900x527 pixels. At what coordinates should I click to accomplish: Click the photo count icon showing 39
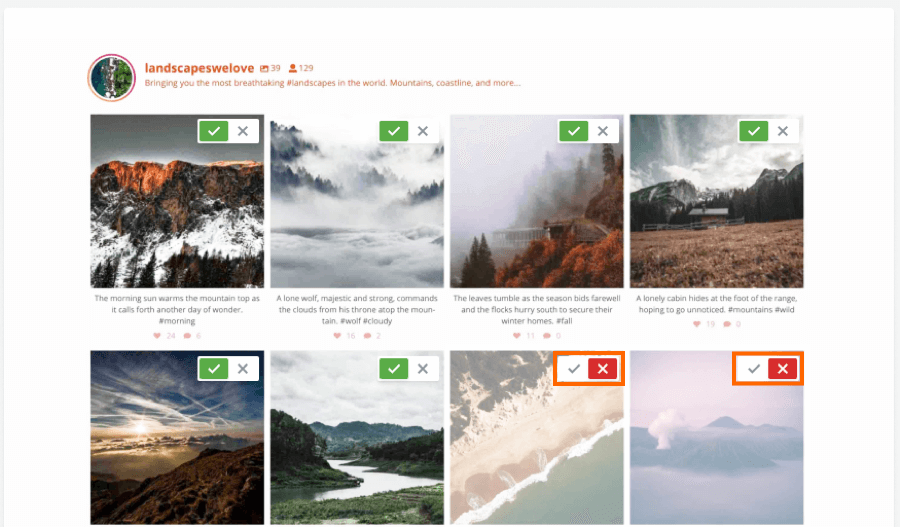coord(264,68)
